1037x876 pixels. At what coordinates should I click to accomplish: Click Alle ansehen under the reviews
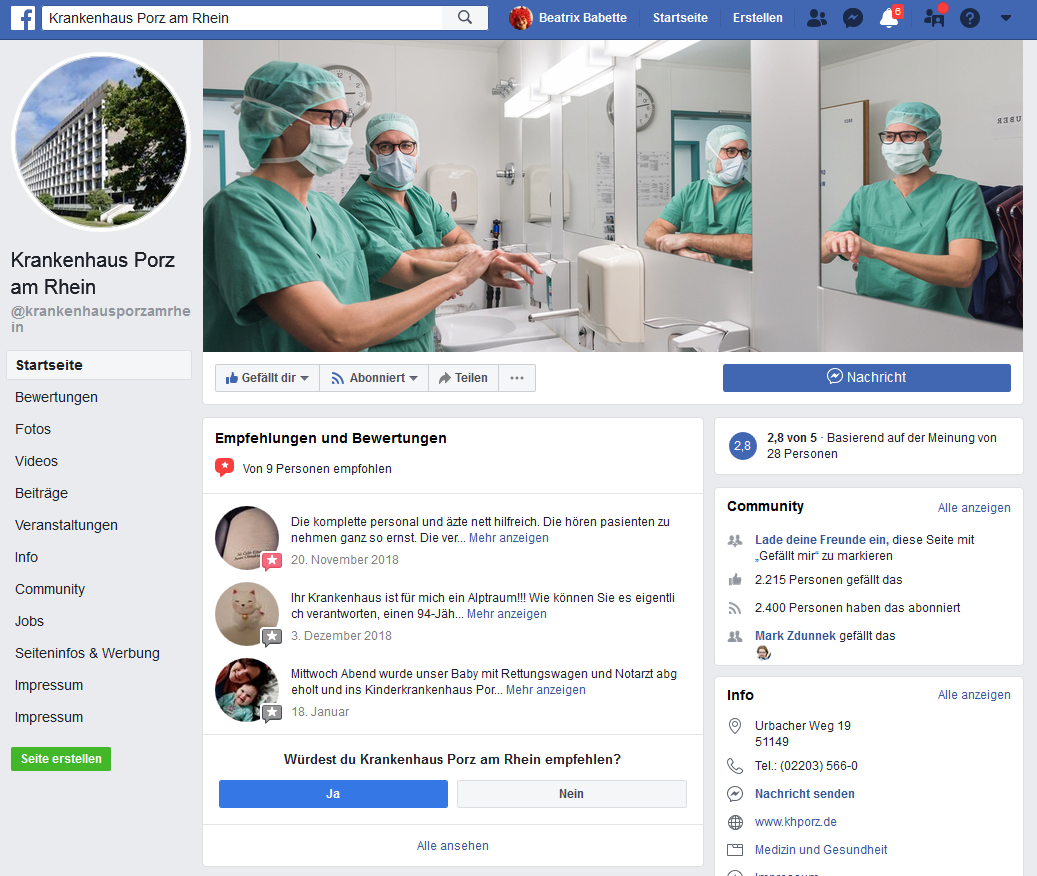(452, 846)
